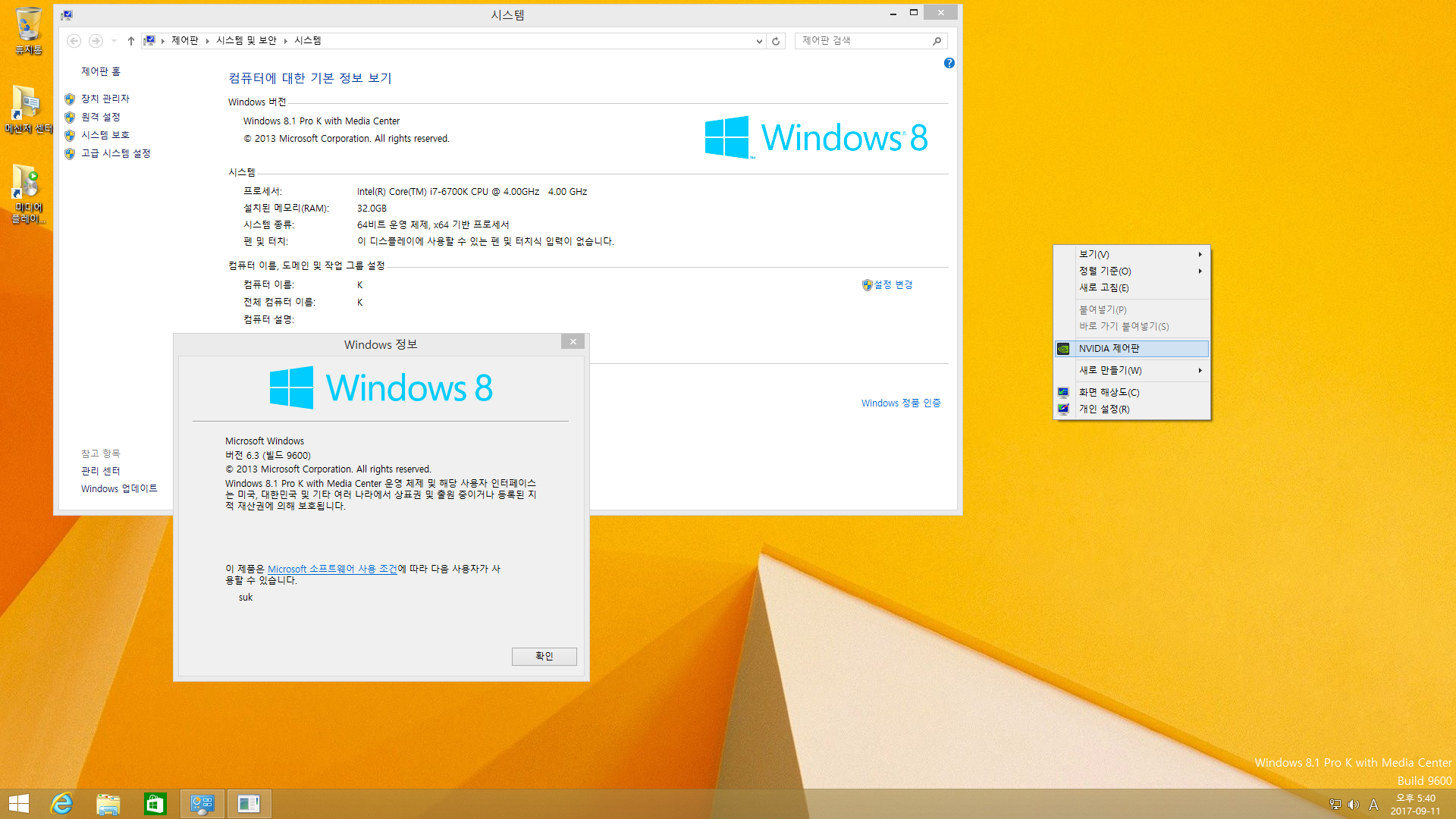Open 시스템 보호 link
This screenshot has width=1456, height=819.
(105, 136)
